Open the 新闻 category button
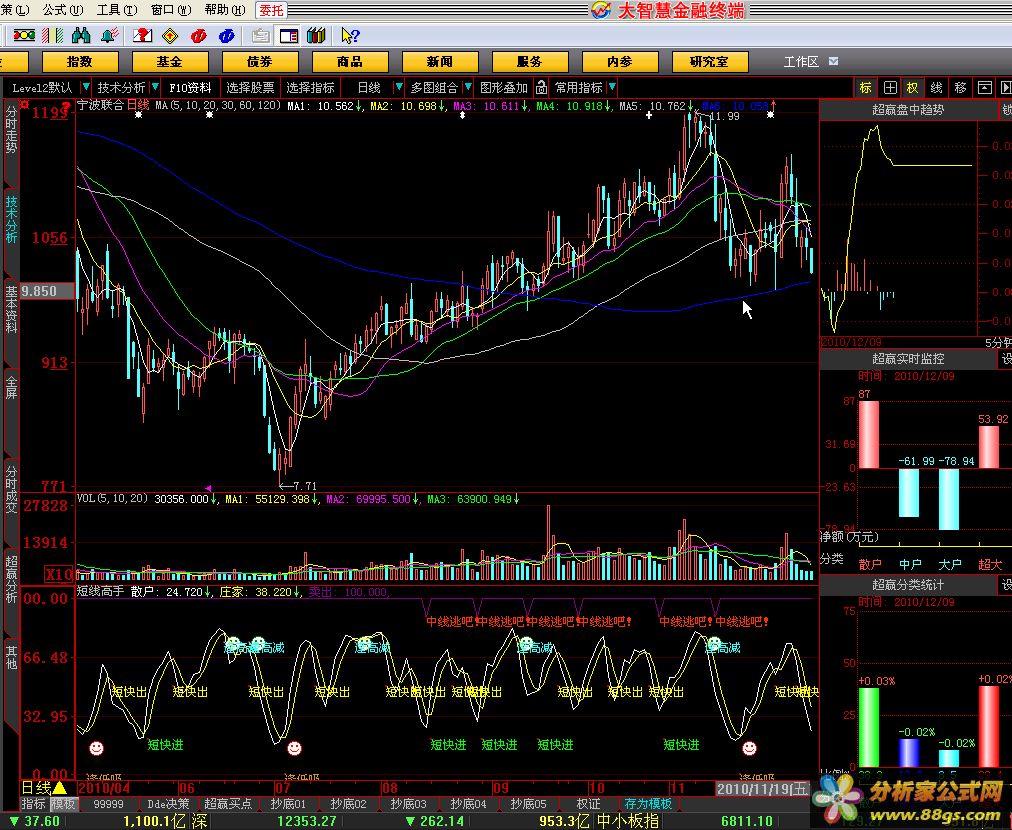The height and width of the screenshot is (830, 1012). tap(440, 62)
